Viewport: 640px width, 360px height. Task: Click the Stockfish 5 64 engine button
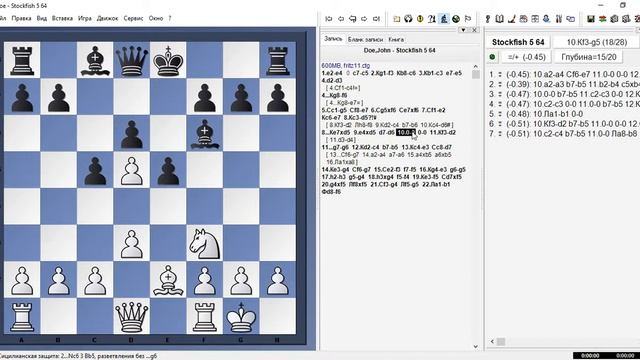click(518, 42)
